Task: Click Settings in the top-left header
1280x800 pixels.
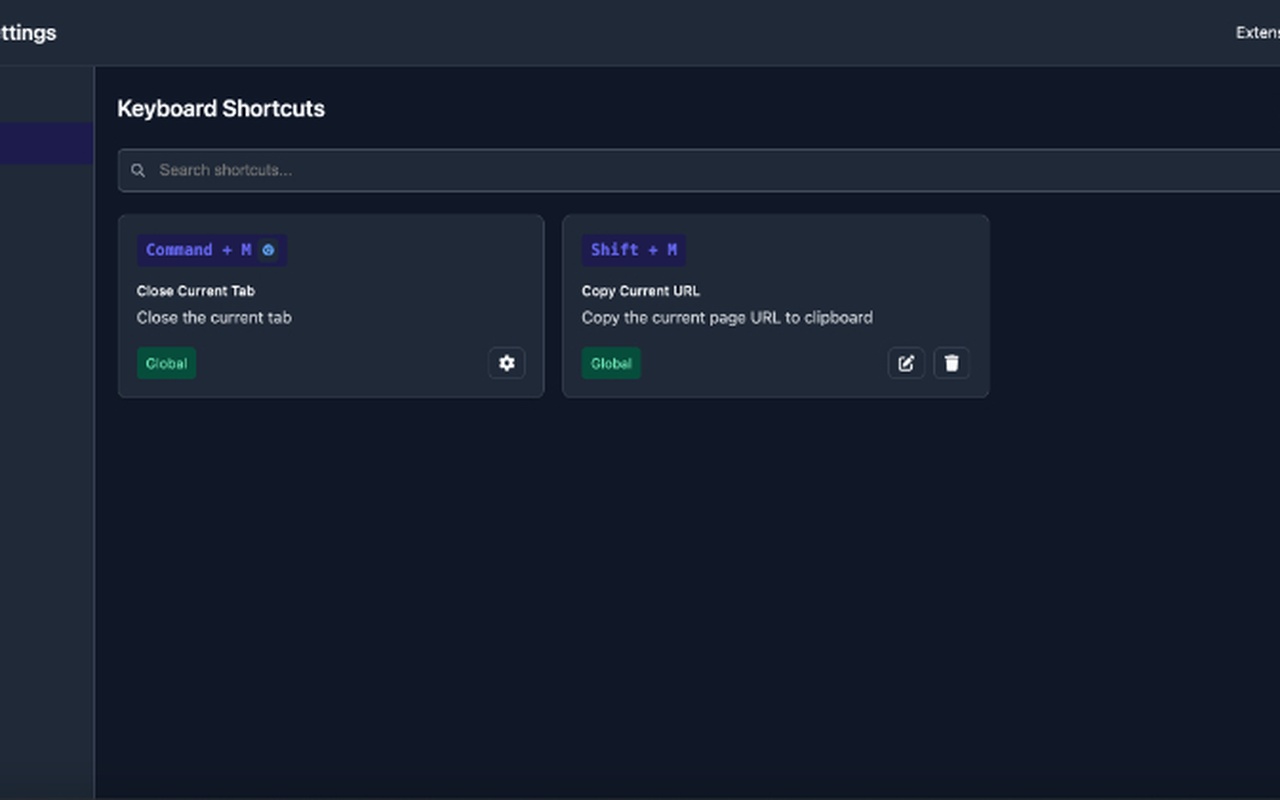Action: 28,32
